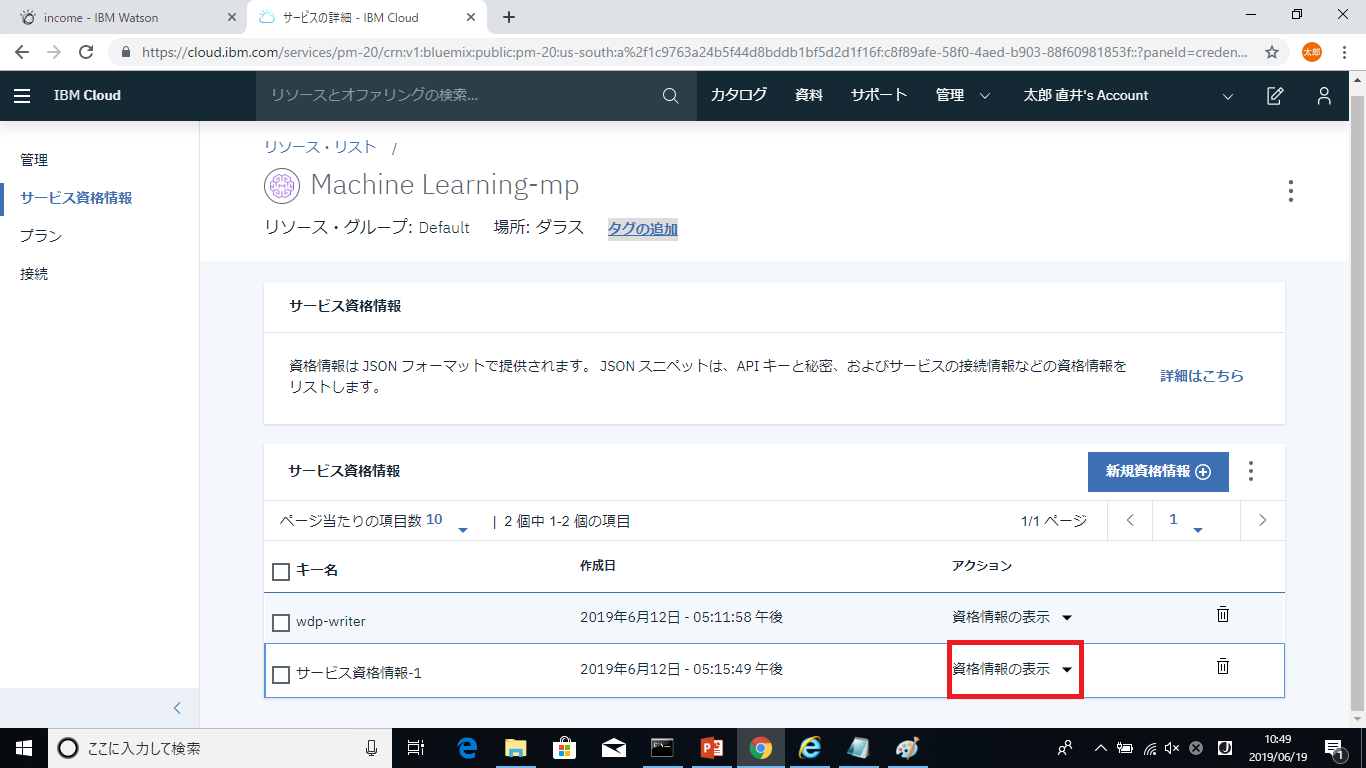The height and width of the screenshot is (768, 1366).
Task: Collapse the left sidebar with chevron
Action: click(177, 708)
